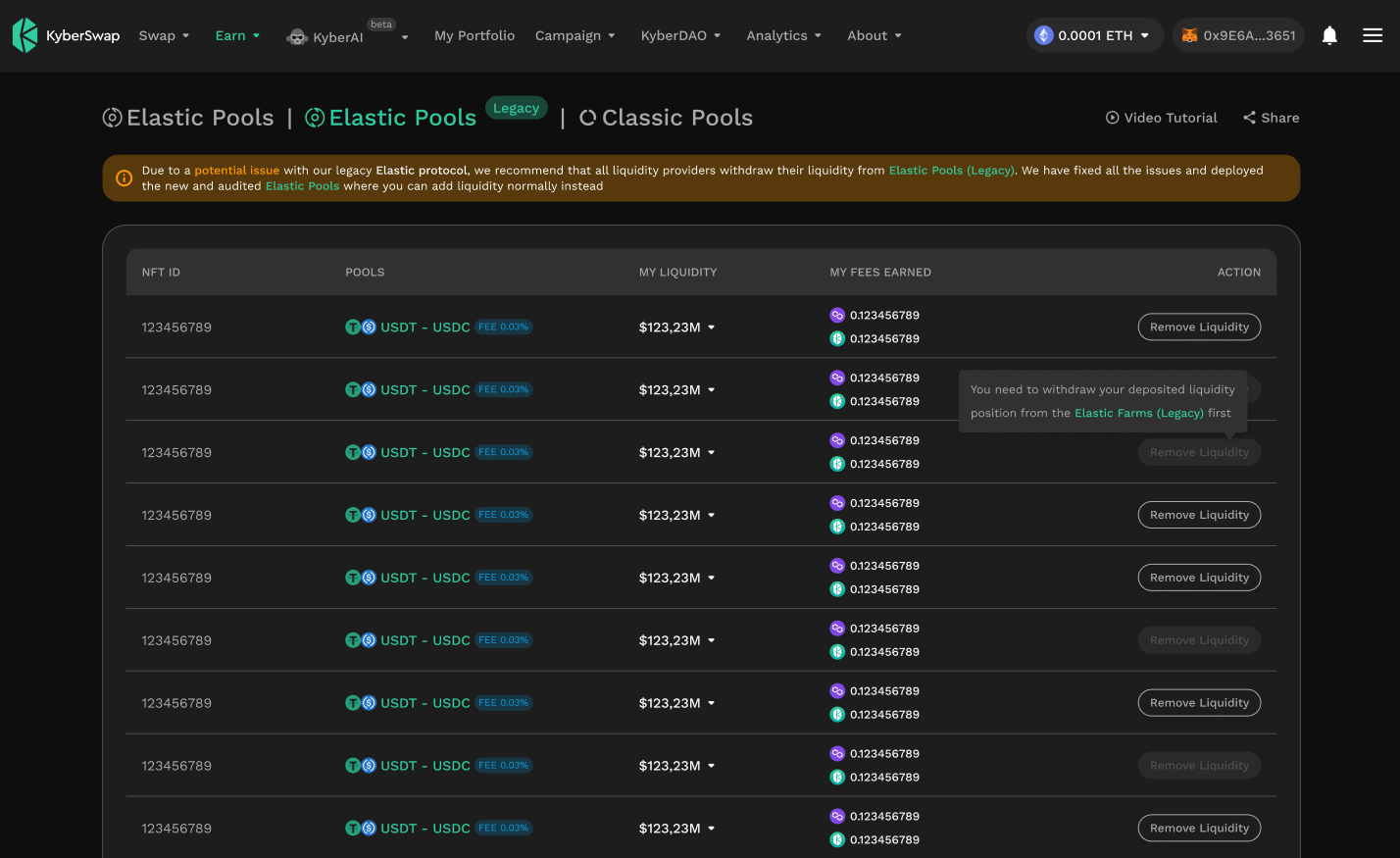Switch to the first Elastic Pools tab
The image size is (1400, 858).
(188, 118)
